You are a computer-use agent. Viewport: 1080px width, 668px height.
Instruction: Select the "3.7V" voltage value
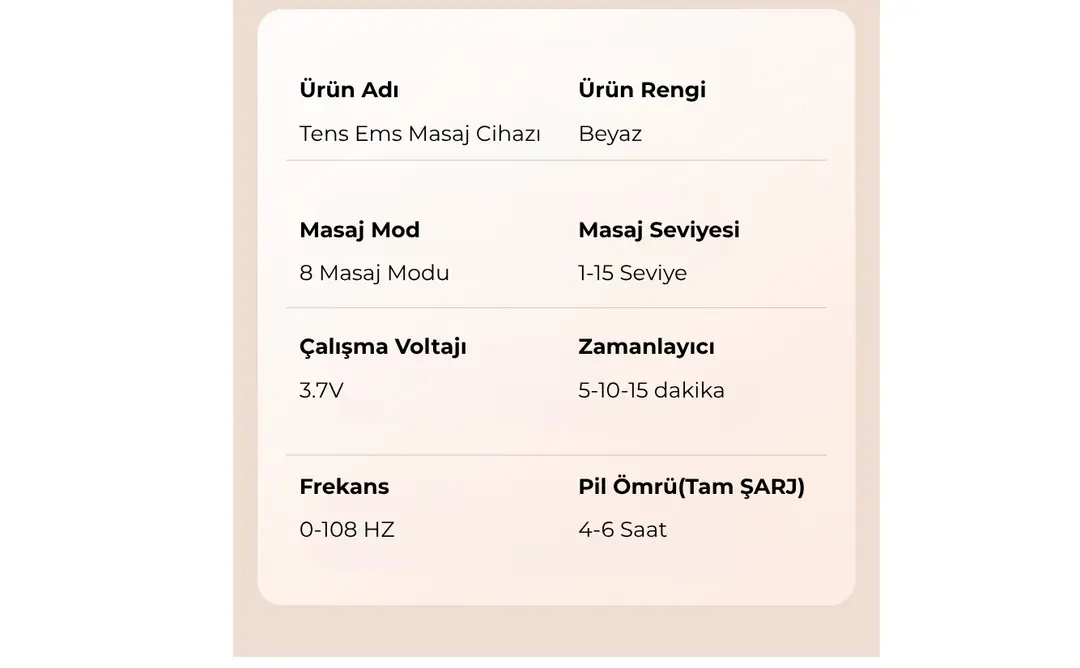321,390
